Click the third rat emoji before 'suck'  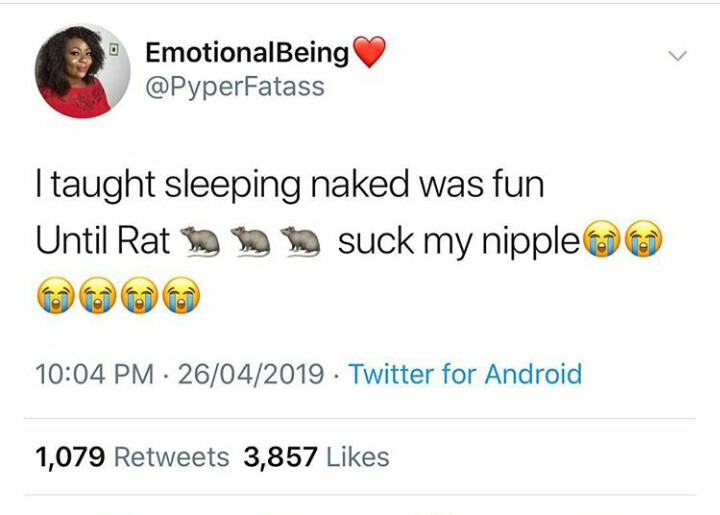[299, 241]
